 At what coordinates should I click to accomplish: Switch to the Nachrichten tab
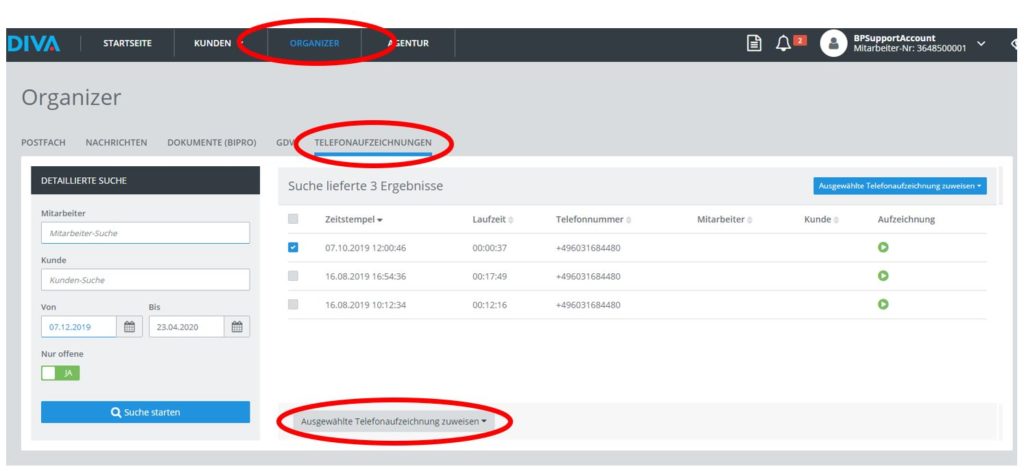(x=116, y=143)
